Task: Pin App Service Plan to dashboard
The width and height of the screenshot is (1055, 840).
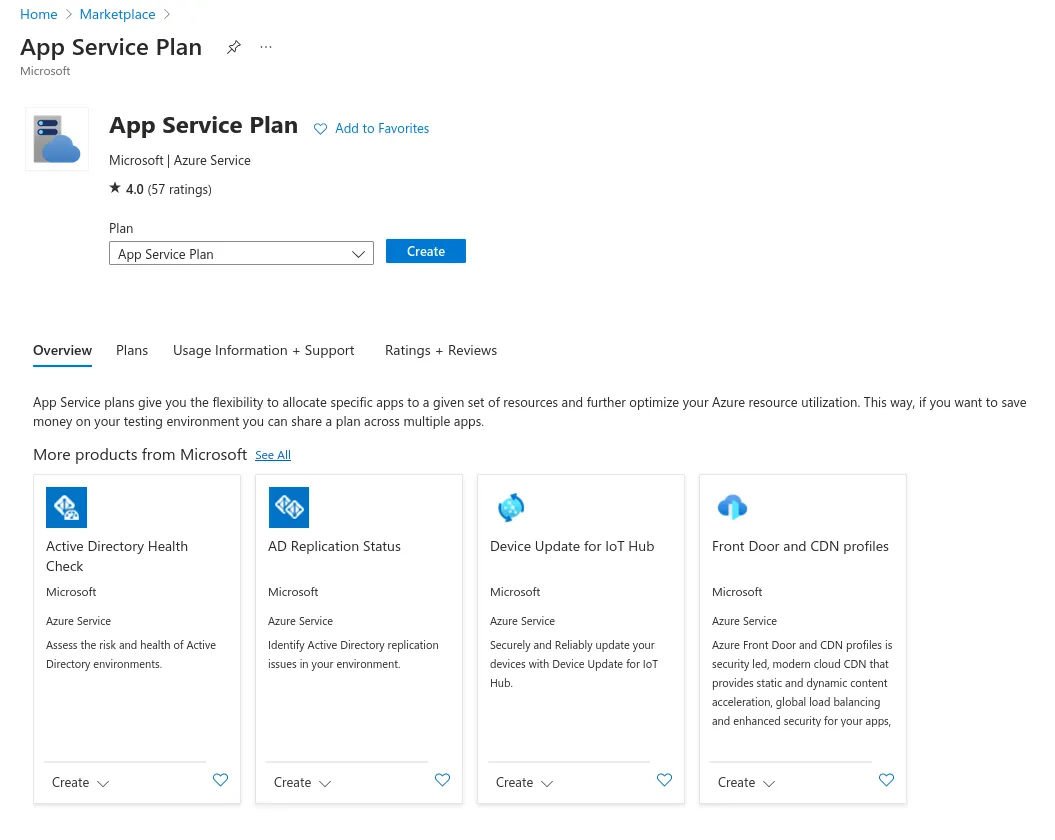Action: tap(234, 47)
